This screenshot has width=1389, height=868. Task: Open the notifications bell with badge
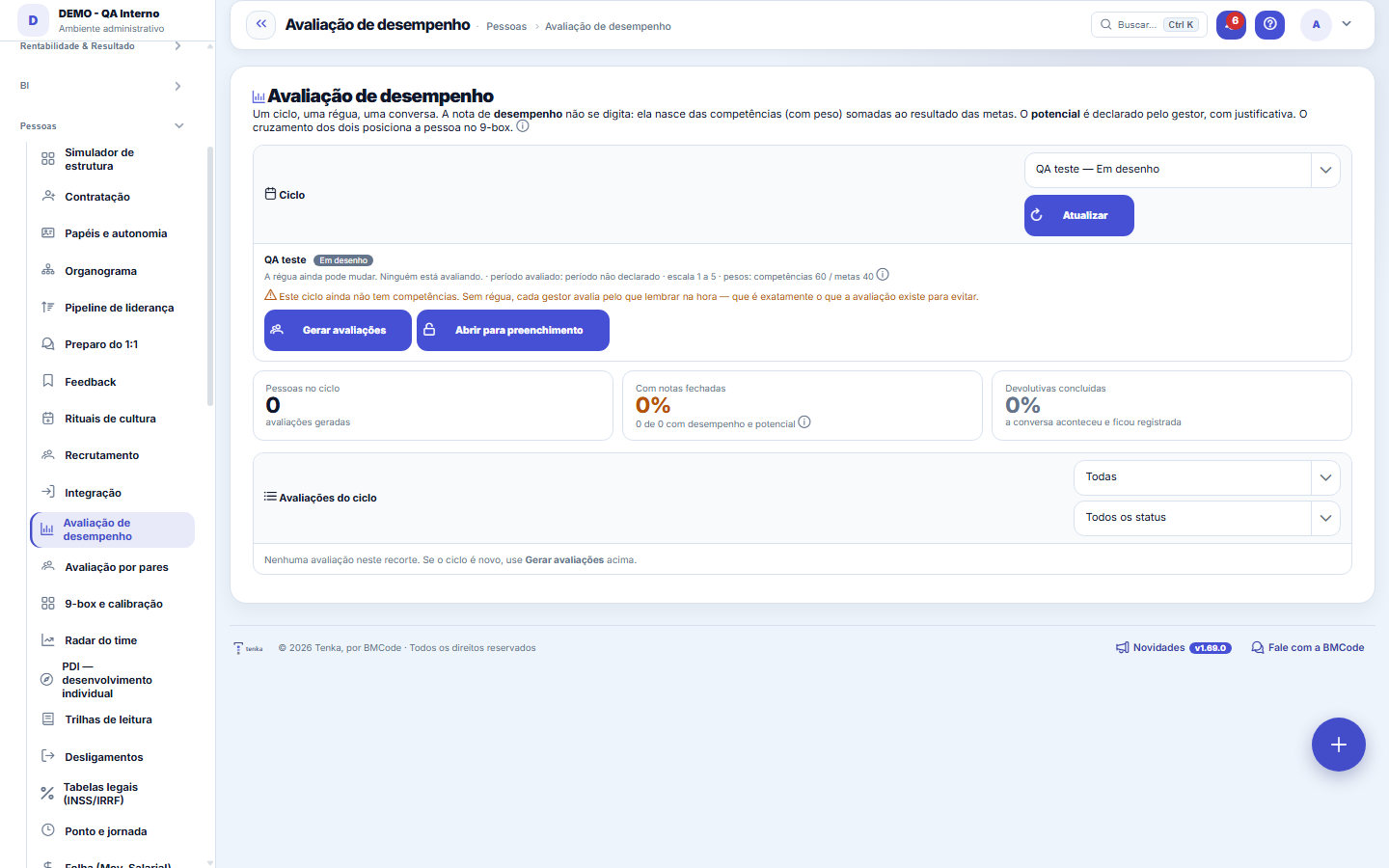pyautogui.click(x=1231, y=24)
